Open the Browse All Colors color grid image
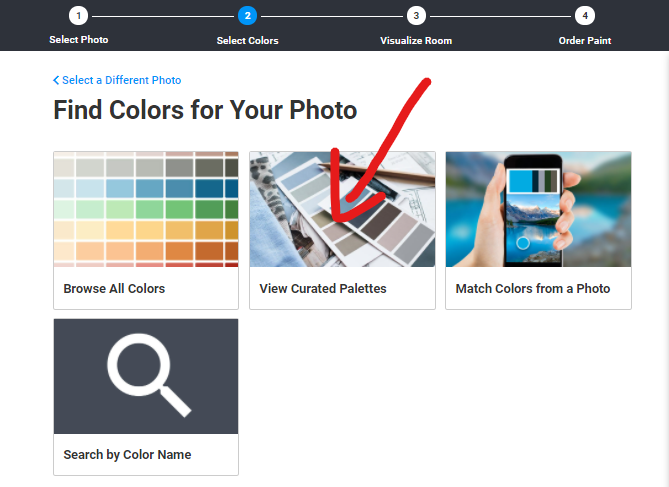The width and height of the screenshot is (669, 487). [x=146, y=209]
